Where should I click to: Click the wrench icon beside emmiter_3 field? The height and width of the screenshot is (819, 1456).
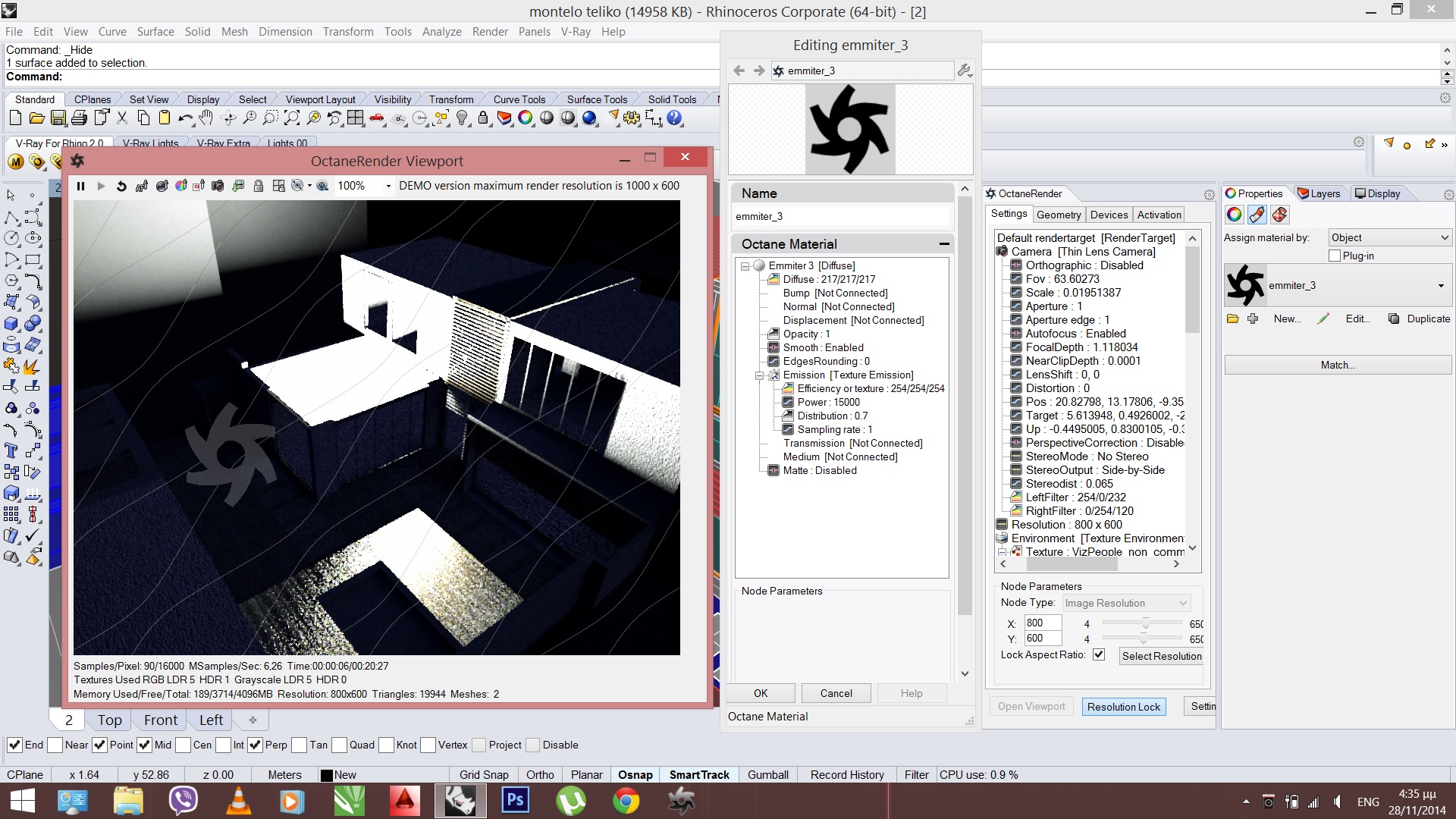click(x=964, y=71)
